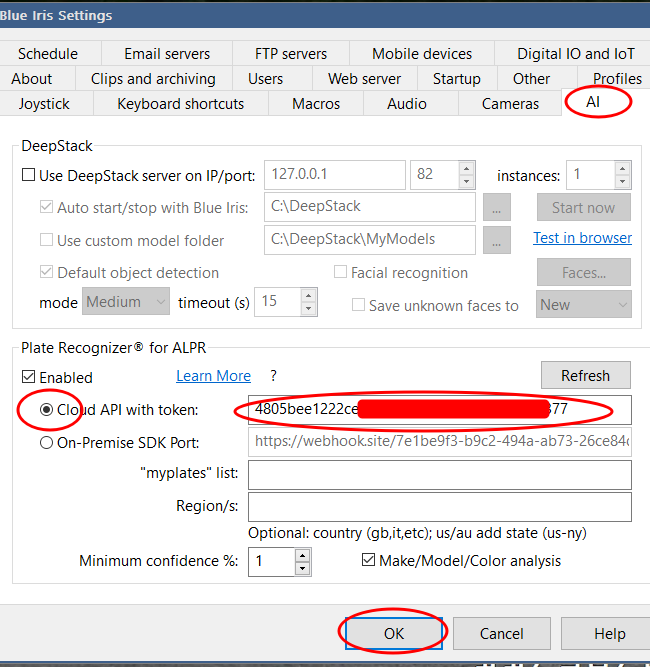Open the Web server tab

pyautogui.click(x=365, y=79)
